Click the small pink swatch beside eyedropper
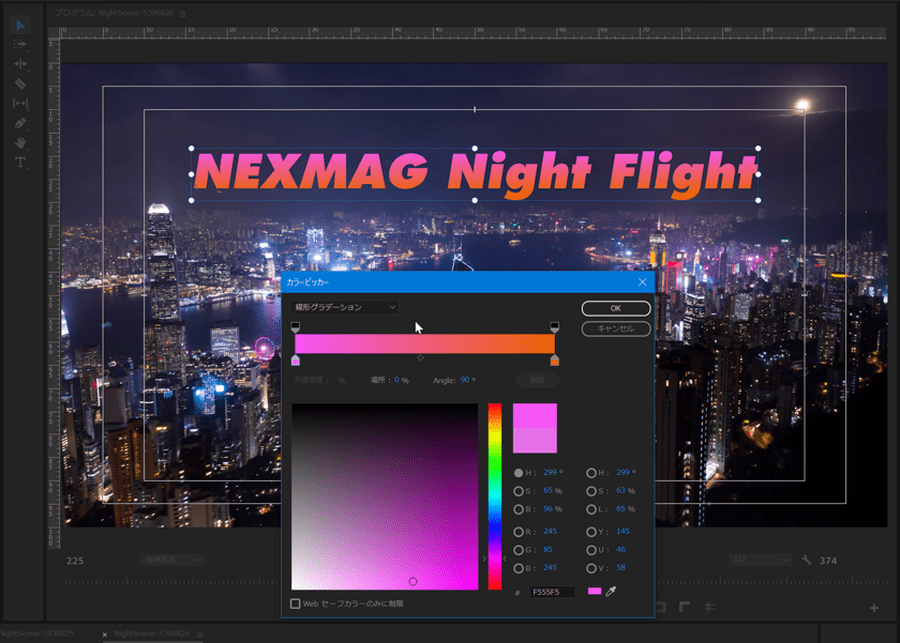 click(x=595, y=591)
